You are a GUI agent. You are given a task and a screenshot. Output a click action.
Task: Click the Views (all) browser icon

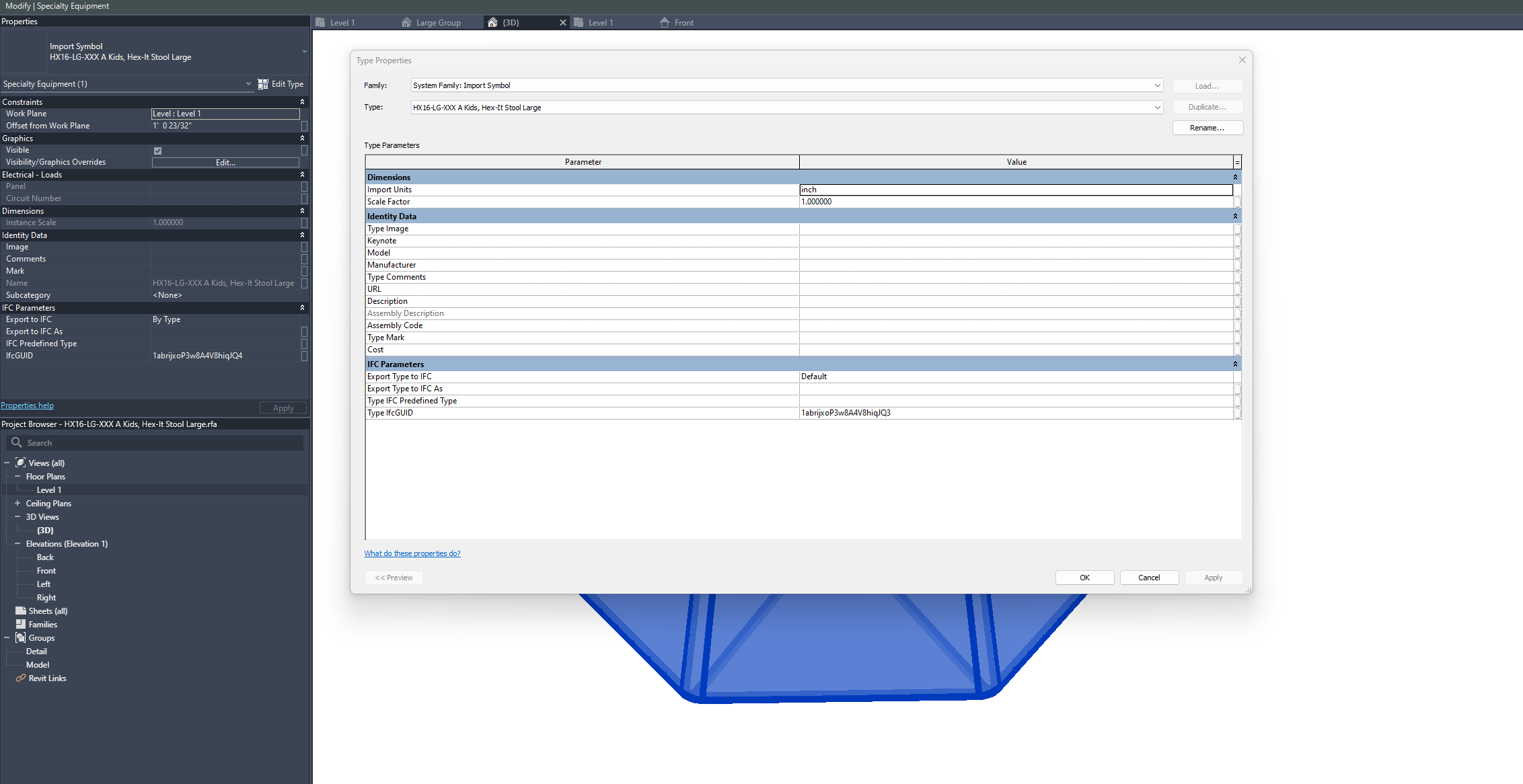coord(20,463)
